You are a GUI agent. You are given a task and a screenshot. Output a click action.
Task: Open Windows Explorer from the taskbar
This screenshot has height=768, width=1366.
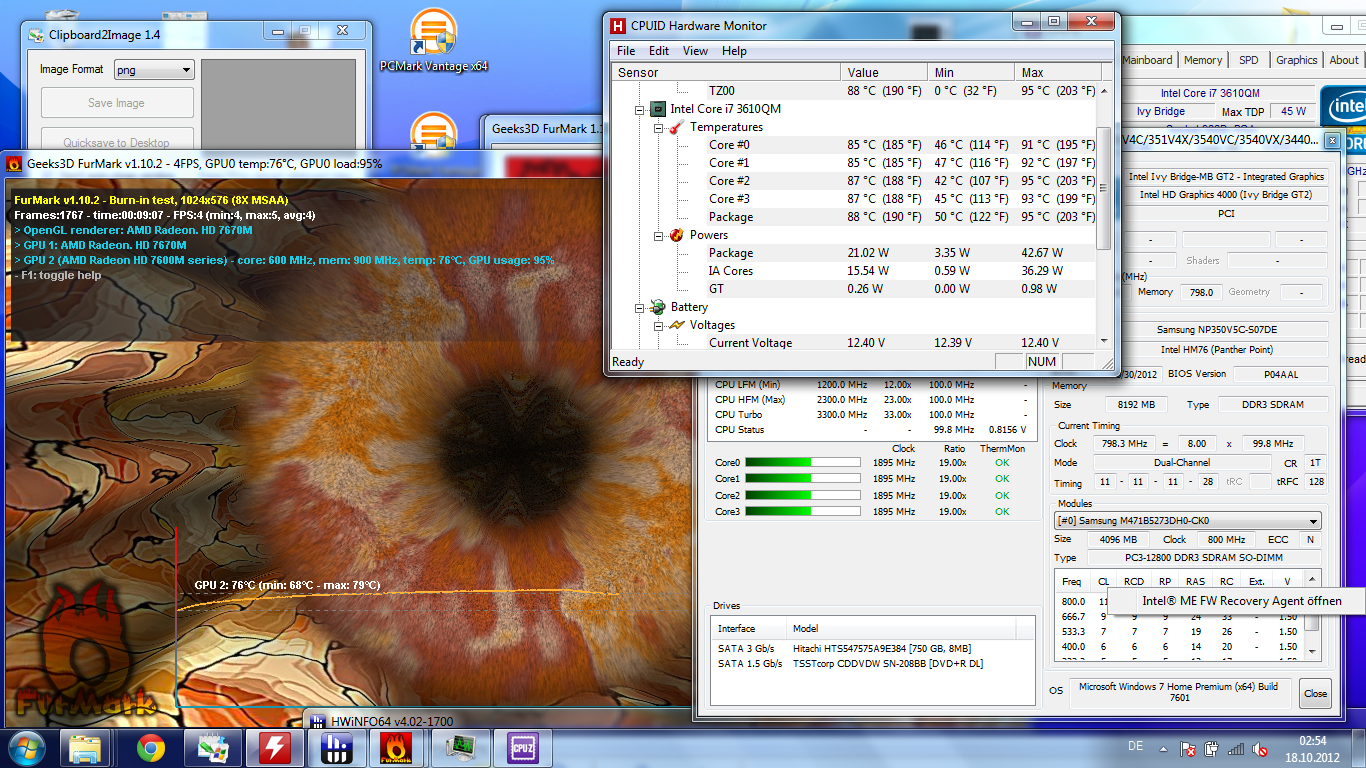click(85, 748)
